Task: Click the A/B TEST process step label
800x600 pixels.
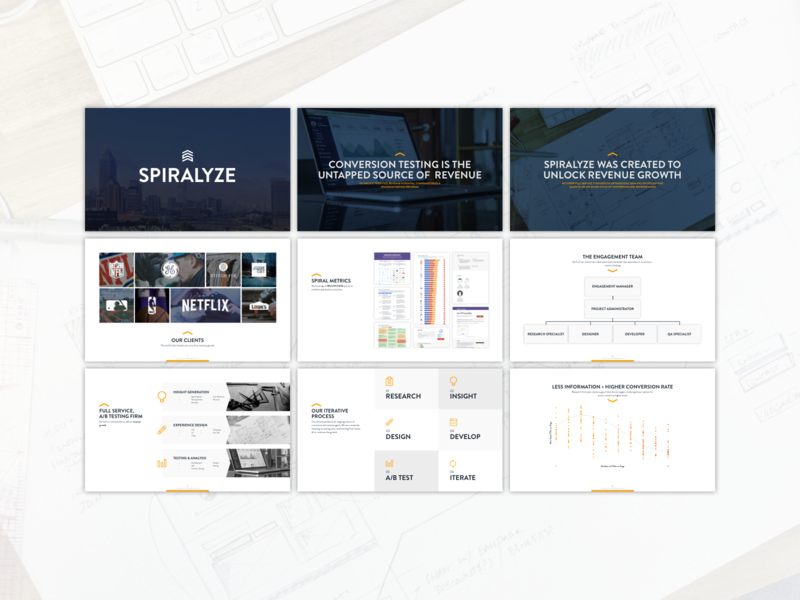Action: coord(399,478)
